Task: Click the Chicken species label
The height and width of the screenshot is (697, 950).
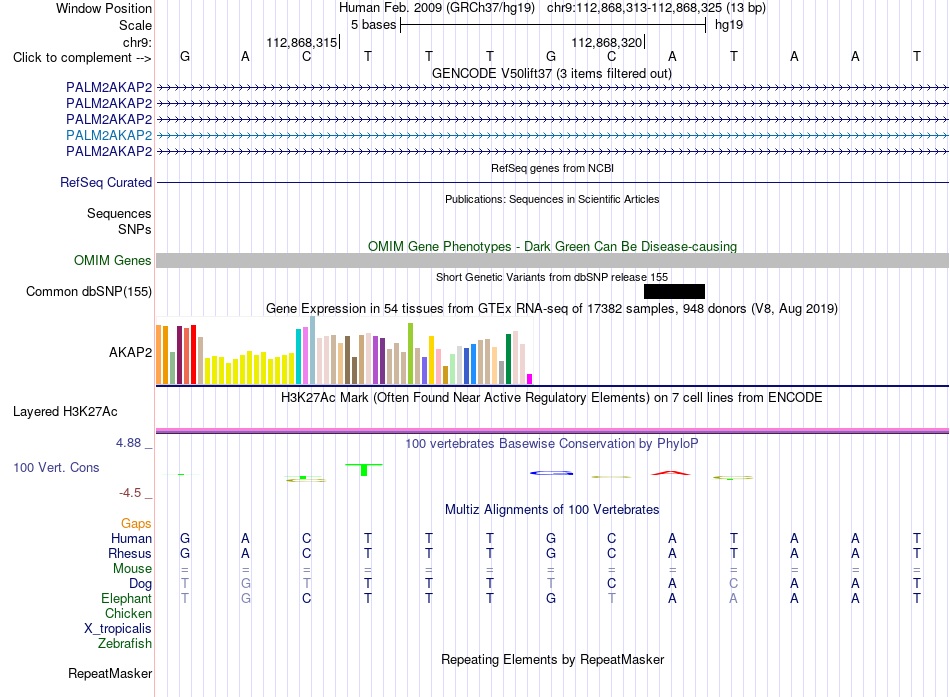Action: [x=128, y=613]
